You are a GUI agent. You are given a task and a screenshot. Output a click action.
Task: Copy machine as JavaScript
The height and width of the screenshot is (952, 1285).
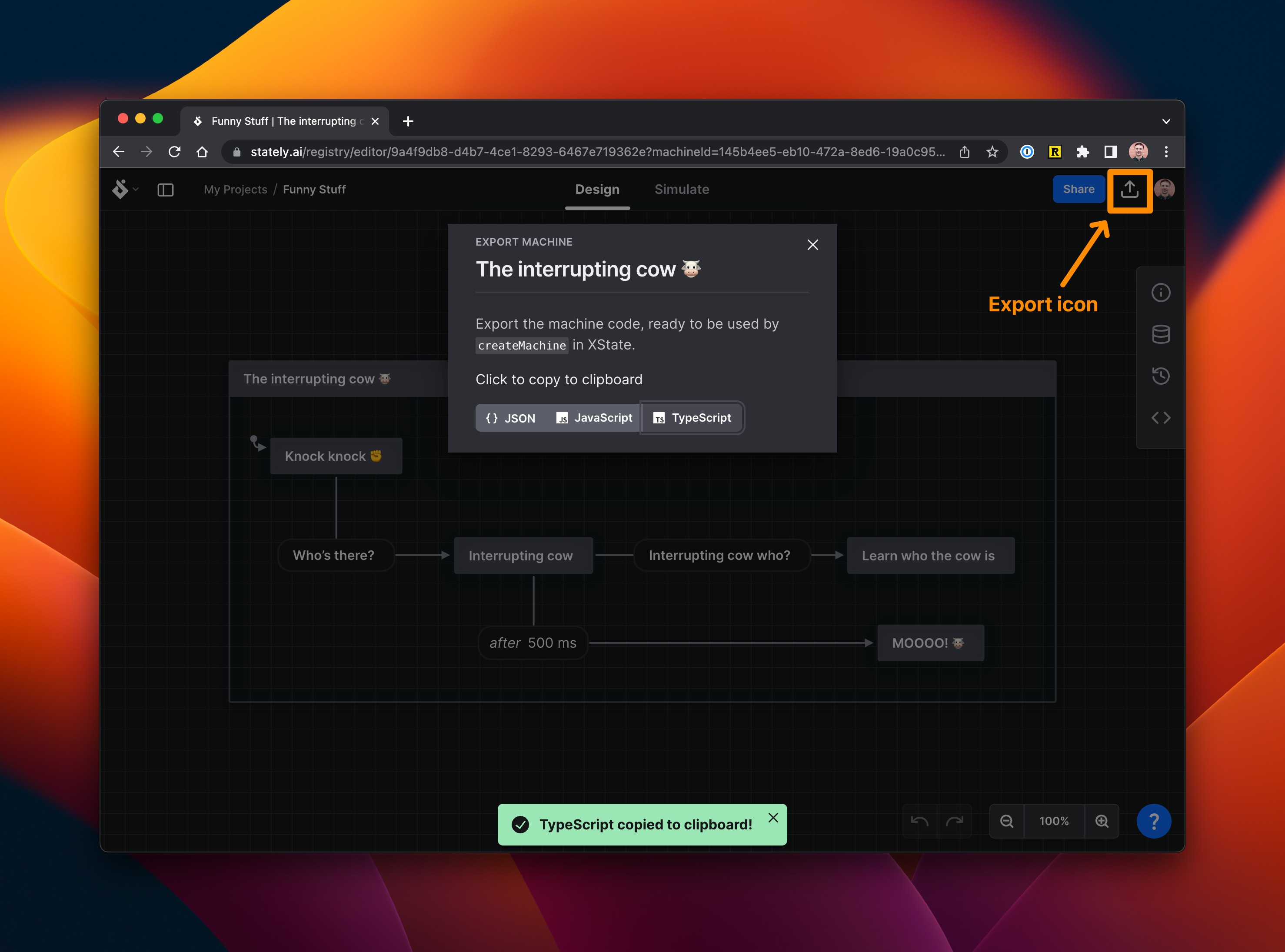pyautogui.click(x=594, y=418)
